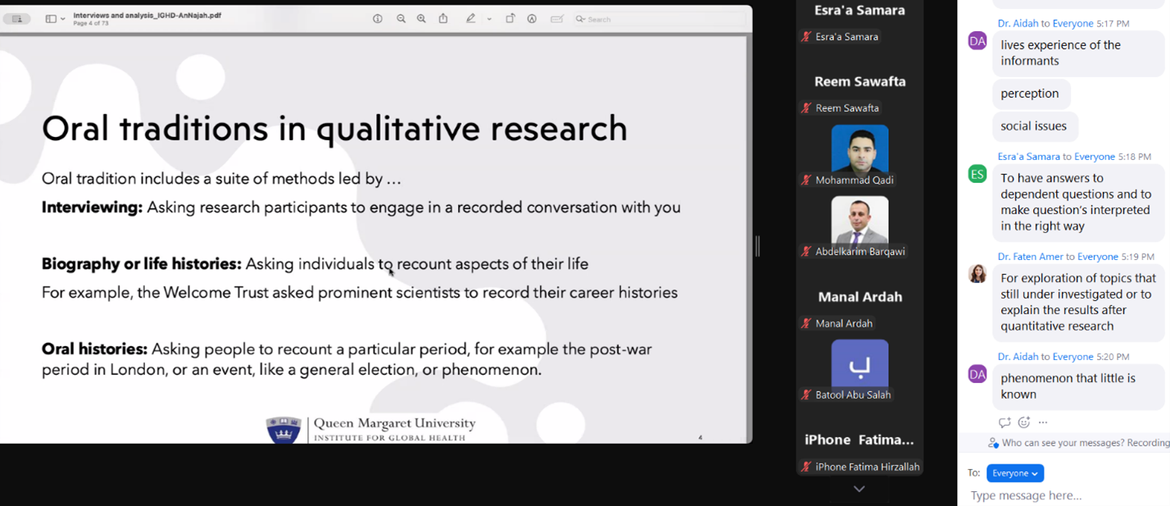
Task: Click the PDF file title Interviews and analysis
Action: pos(147,15)
